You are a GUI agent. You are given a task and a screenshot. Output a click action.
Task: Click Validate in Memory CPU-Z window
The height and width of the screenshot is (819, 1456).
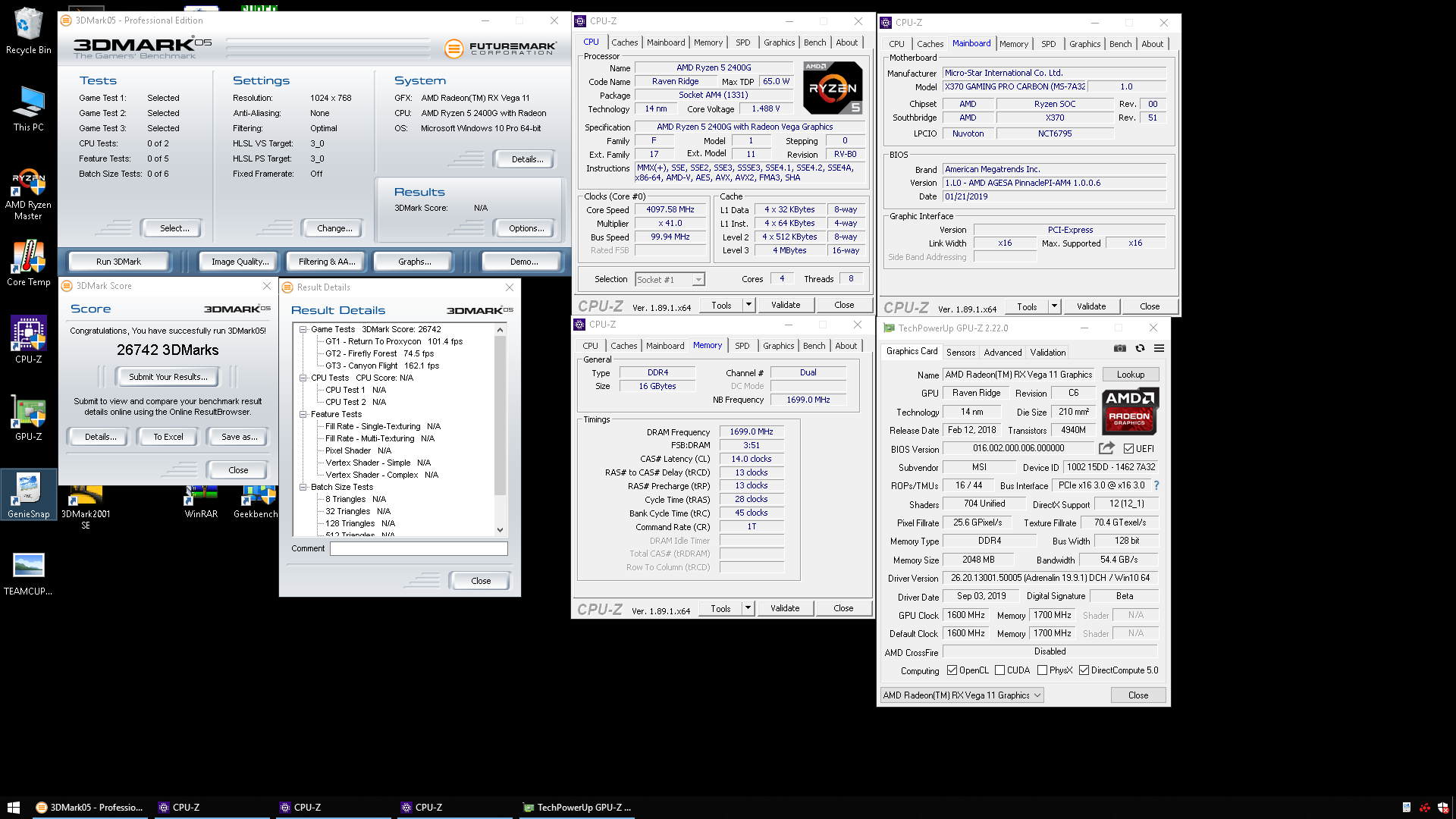784,608
